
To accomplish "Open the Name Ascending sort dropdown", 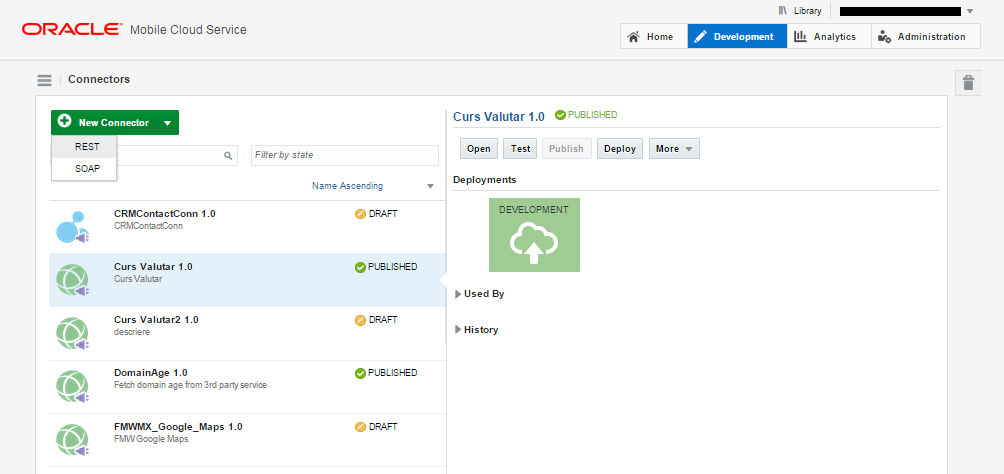I will (x=430, y=186).
